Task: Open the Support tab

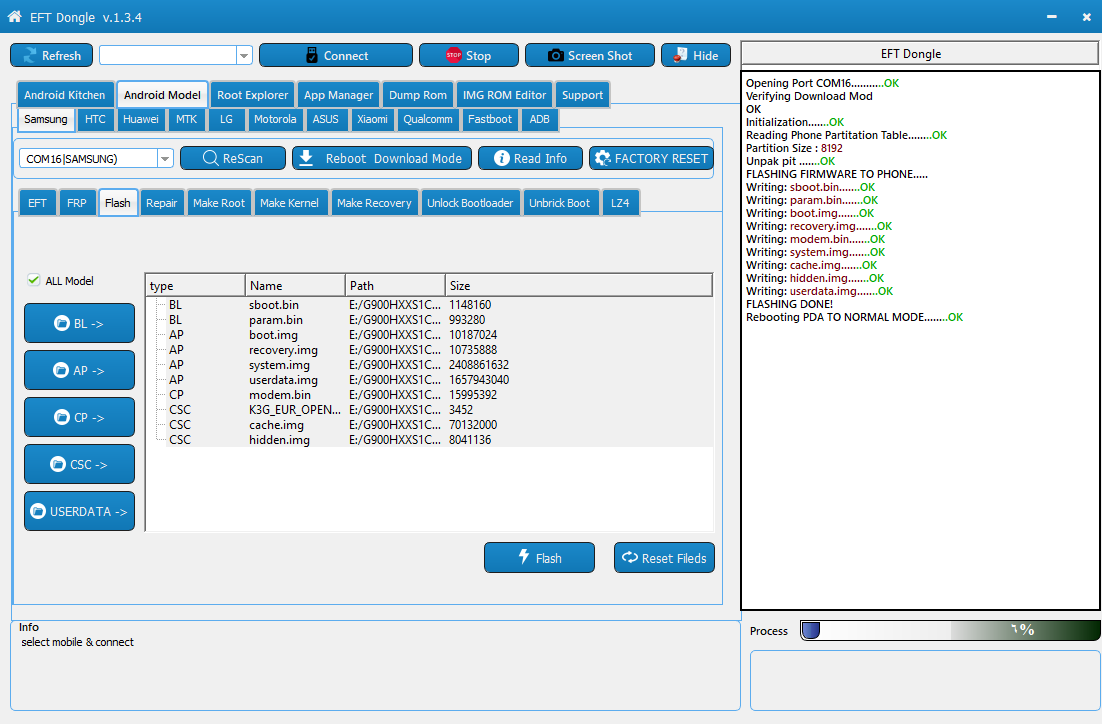Action: 582,95
